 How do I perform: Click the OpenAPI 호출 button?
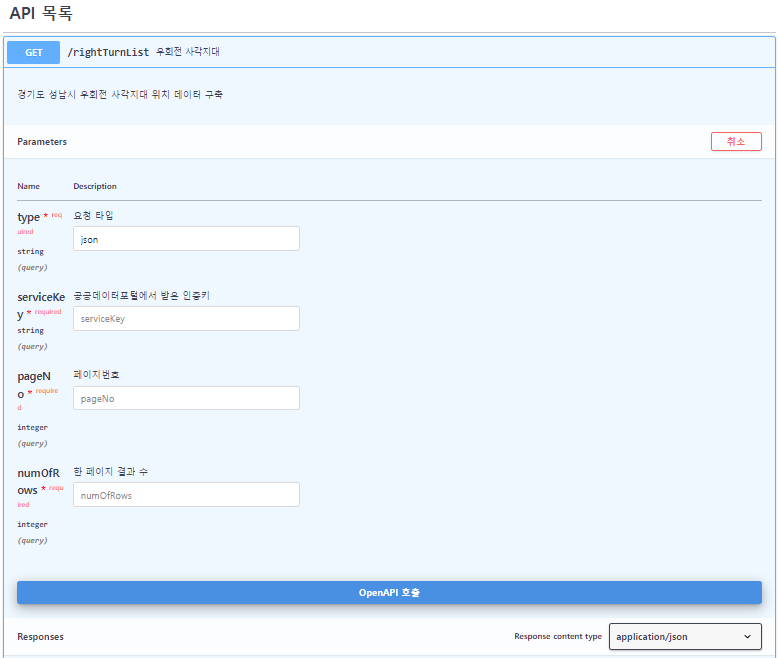pos(389,592)
